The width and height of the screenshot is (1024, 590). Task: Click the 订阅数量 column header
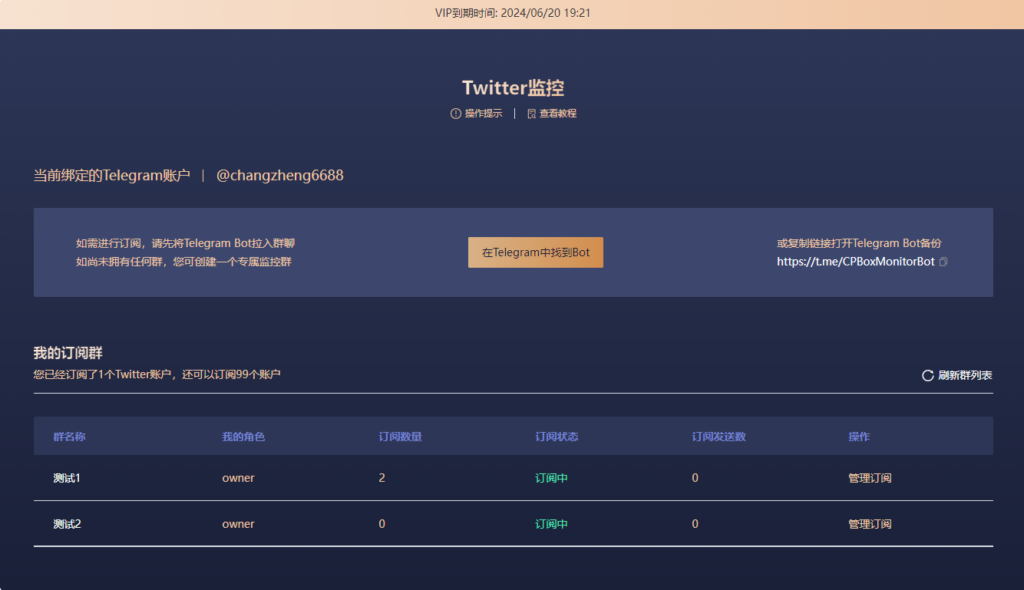pyautogui.click(x=400, y=436)
